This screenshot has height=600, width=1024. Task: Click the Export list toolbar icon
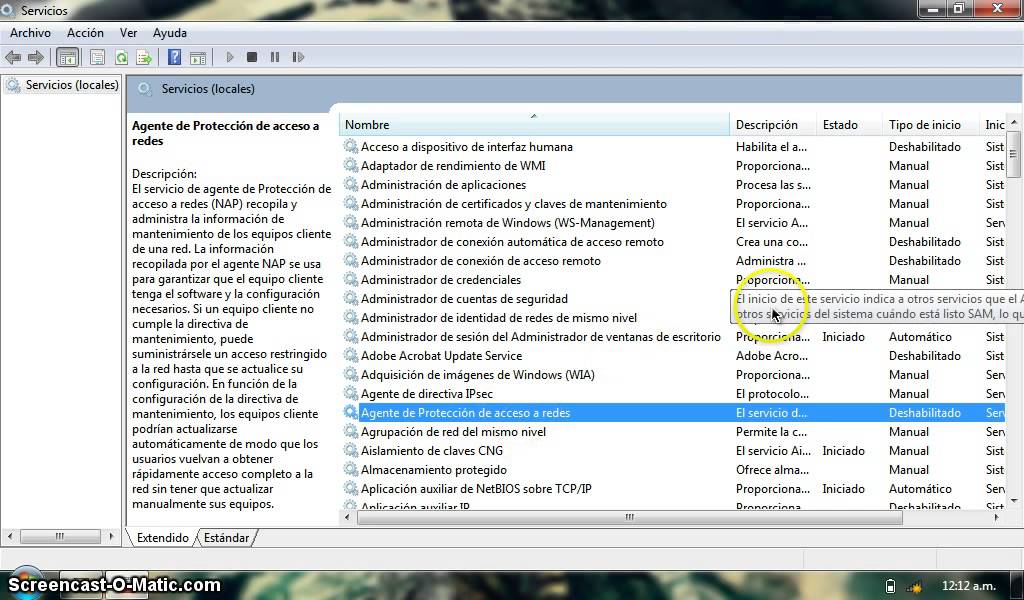(144, 57)
